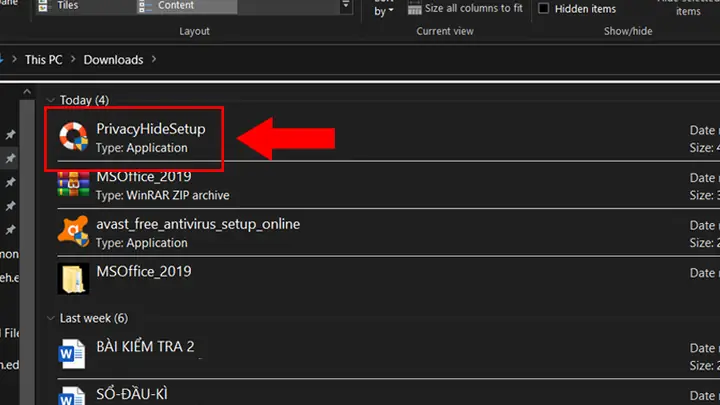Open the PrivacyHideSetup application icon

click(x=73, y=136)
